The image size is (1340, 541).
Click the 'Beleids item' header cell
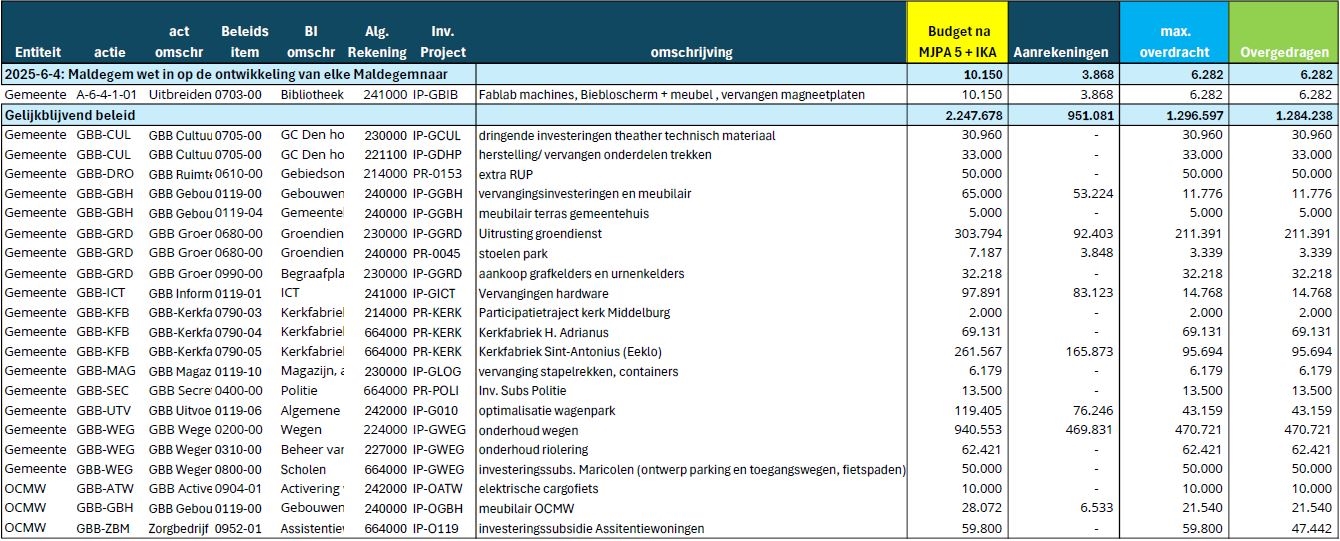244,42
